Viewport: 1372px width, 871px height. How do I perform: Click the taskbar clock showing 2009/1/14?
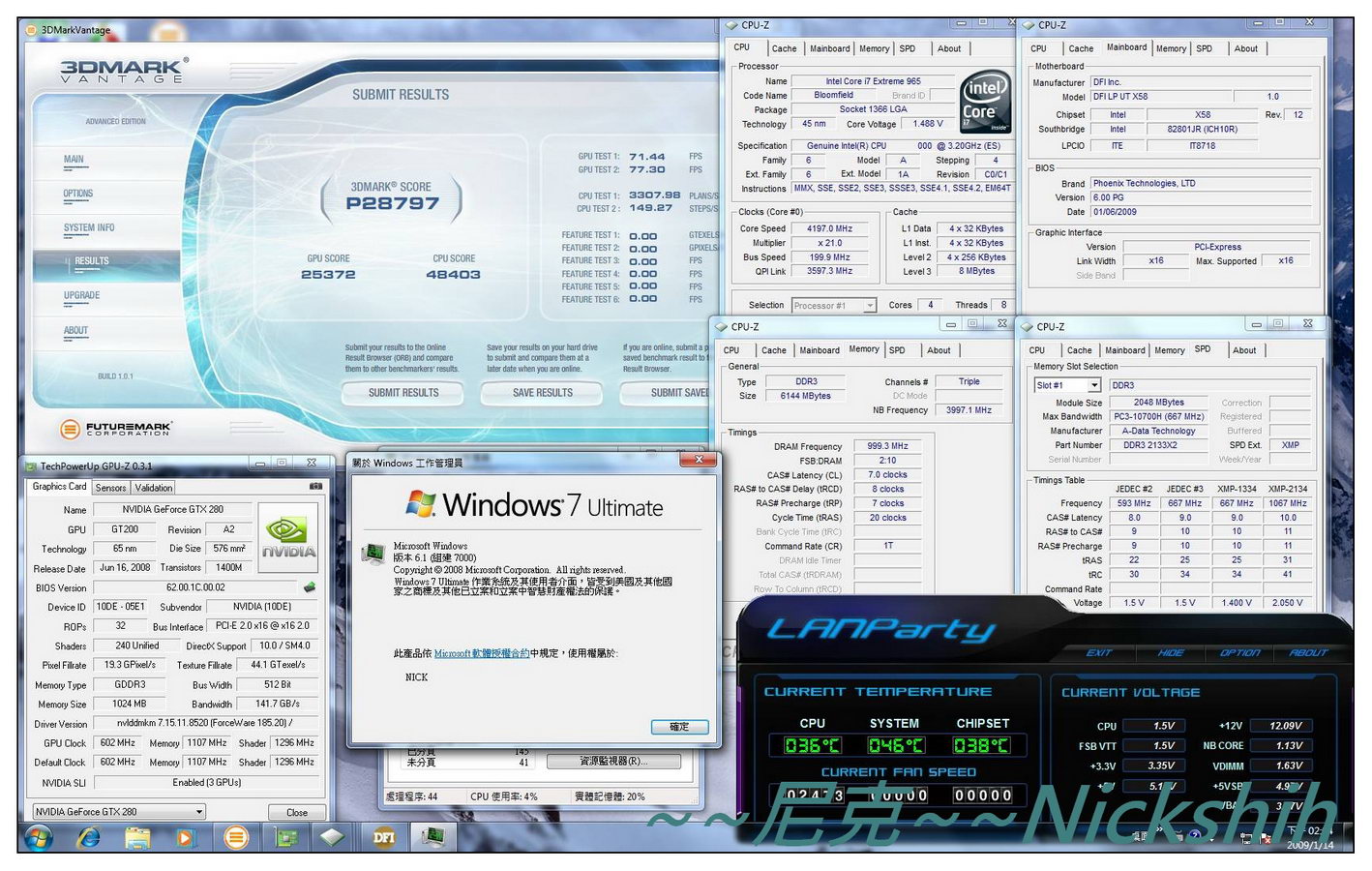[1310, 838]
